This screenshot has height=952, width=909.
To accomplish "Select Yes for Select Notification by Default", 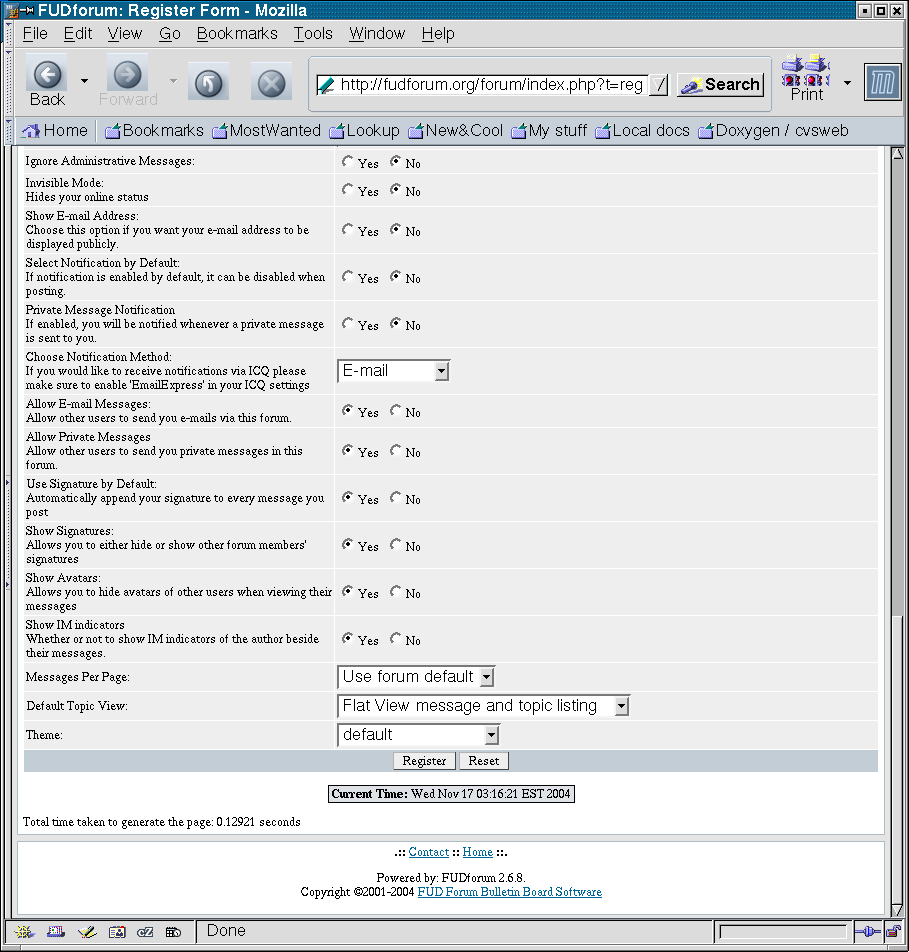I will [347, 276].
